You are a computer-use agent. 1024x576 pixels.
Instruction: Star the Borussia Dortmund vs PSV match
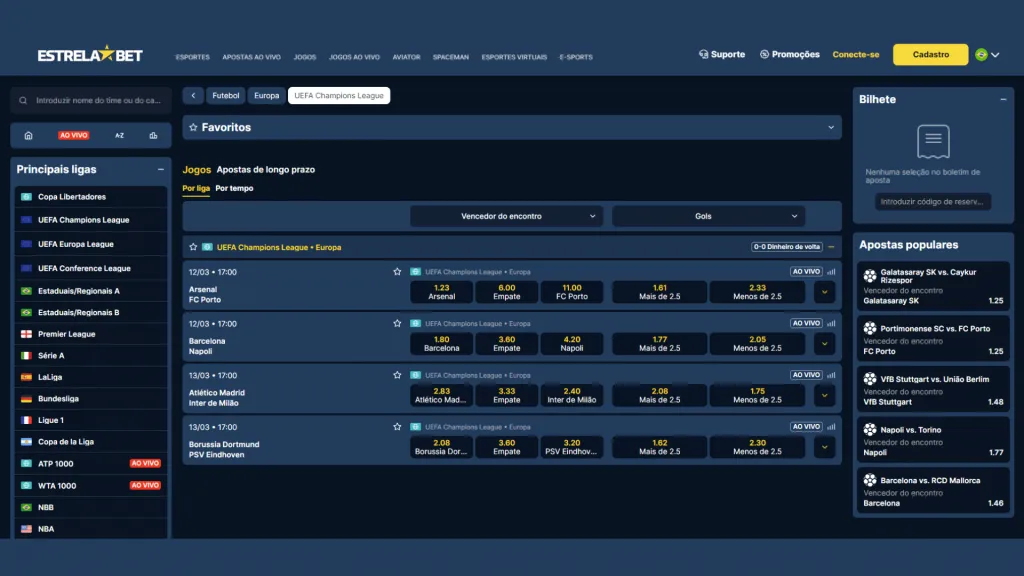tap(397, 427)
